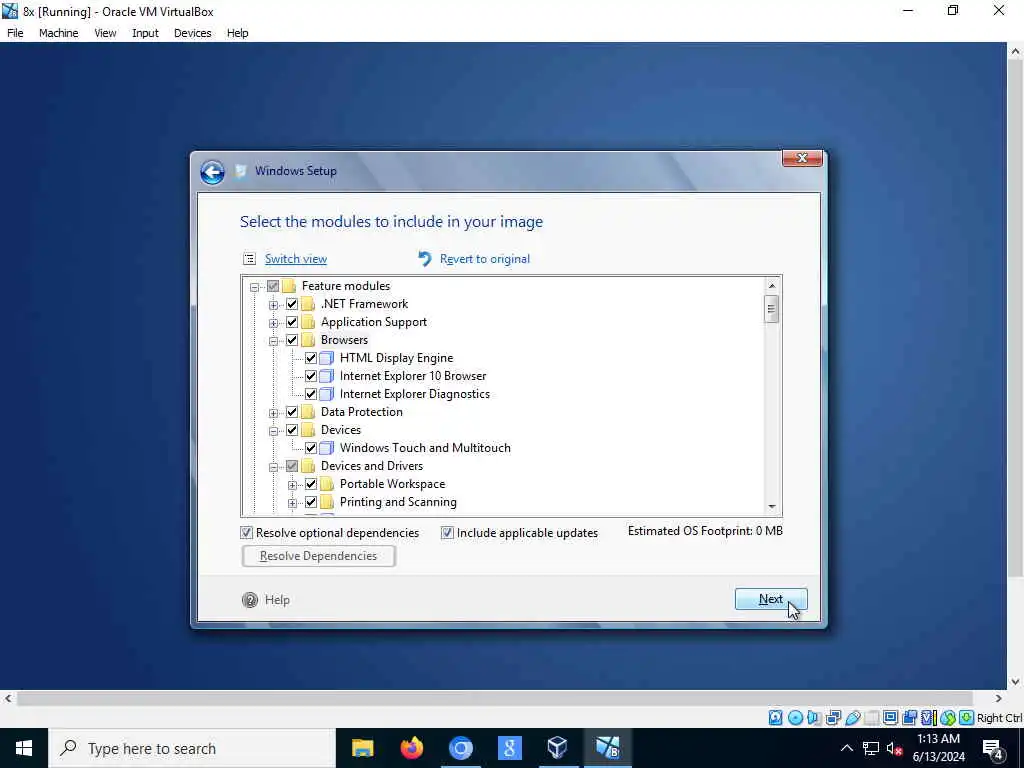Click the blue back arrow in Windows Setup
The image size is (1024, 768).
pyautogui.click(x=212, y=172)
